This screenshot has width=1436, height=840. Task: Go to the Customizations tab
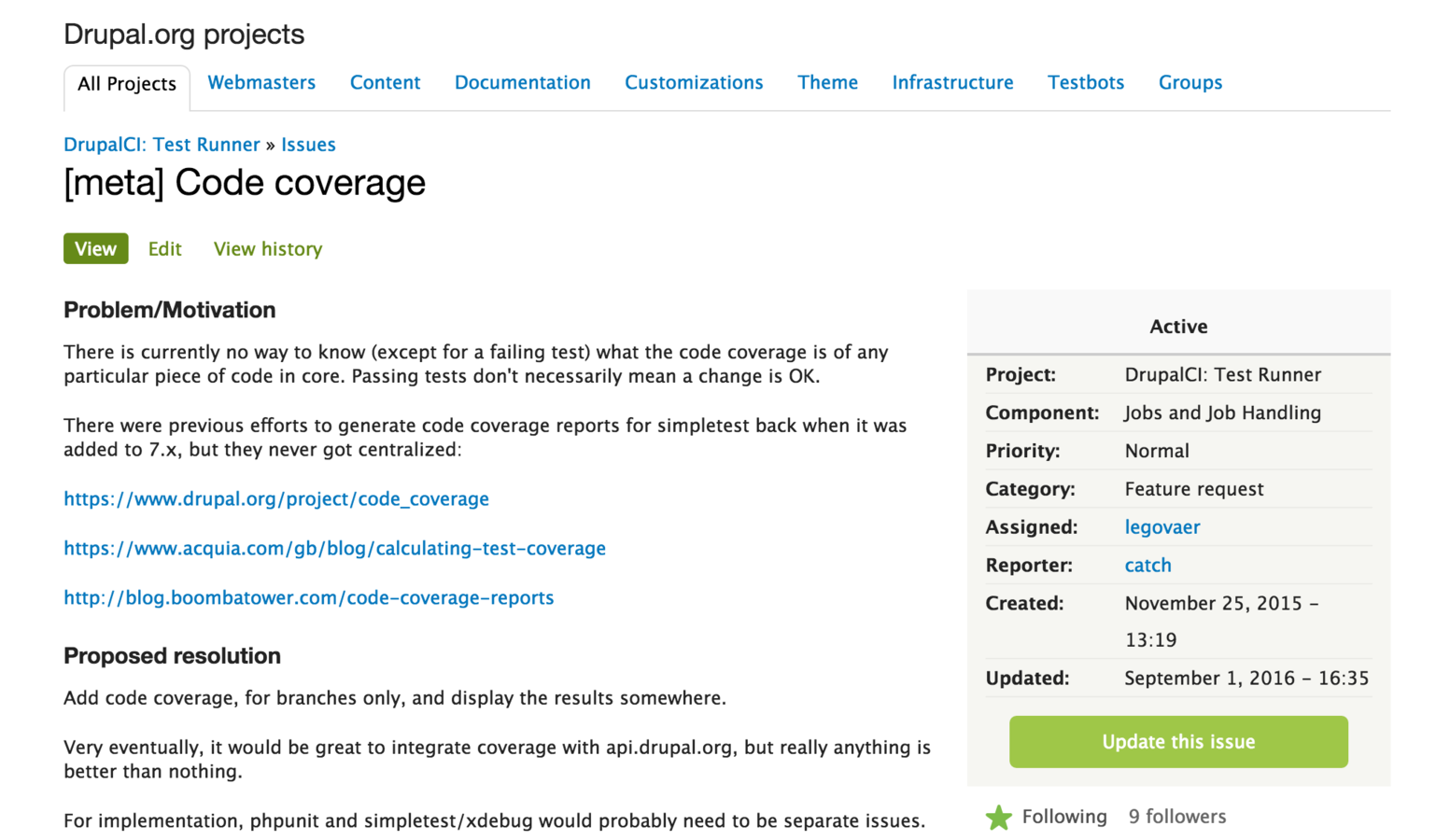694,82
